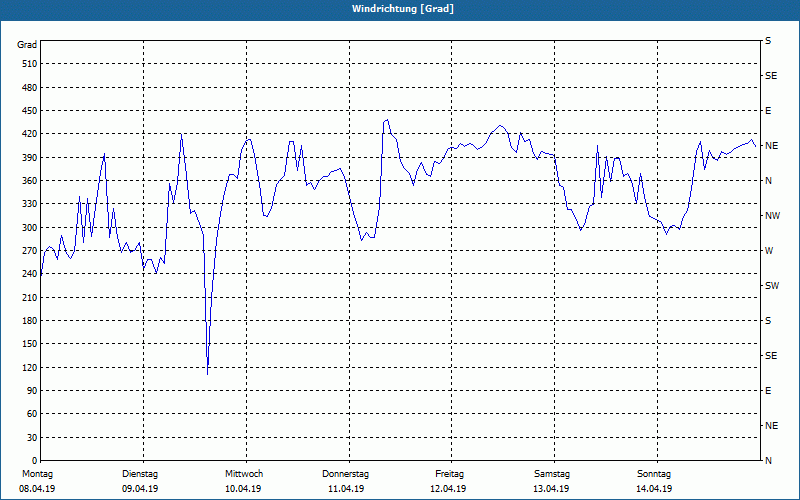This screenshot has height=500, width=800.
Task: Select NE compass label between 420 and 390
Action: (771, 146)
